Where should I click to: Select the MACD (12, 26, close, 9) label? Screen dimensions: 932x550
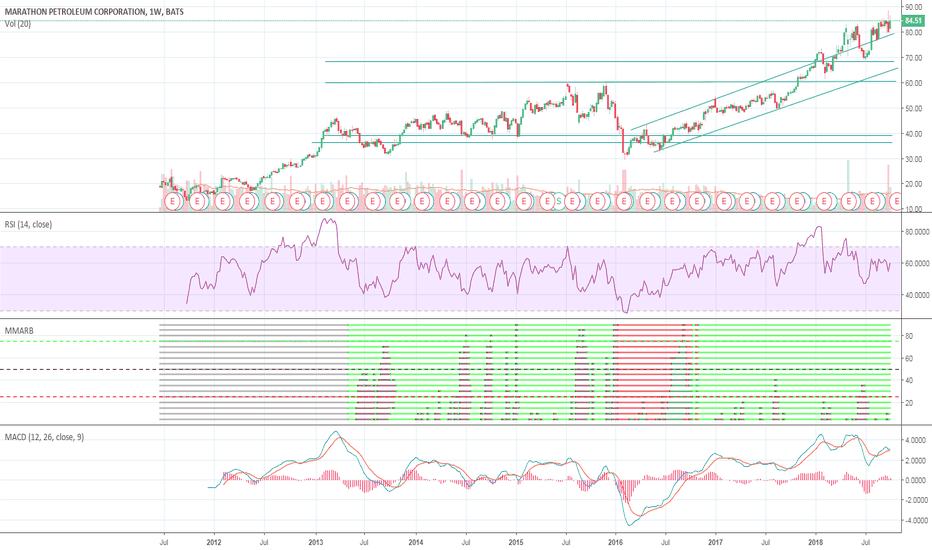click(44, 437)
